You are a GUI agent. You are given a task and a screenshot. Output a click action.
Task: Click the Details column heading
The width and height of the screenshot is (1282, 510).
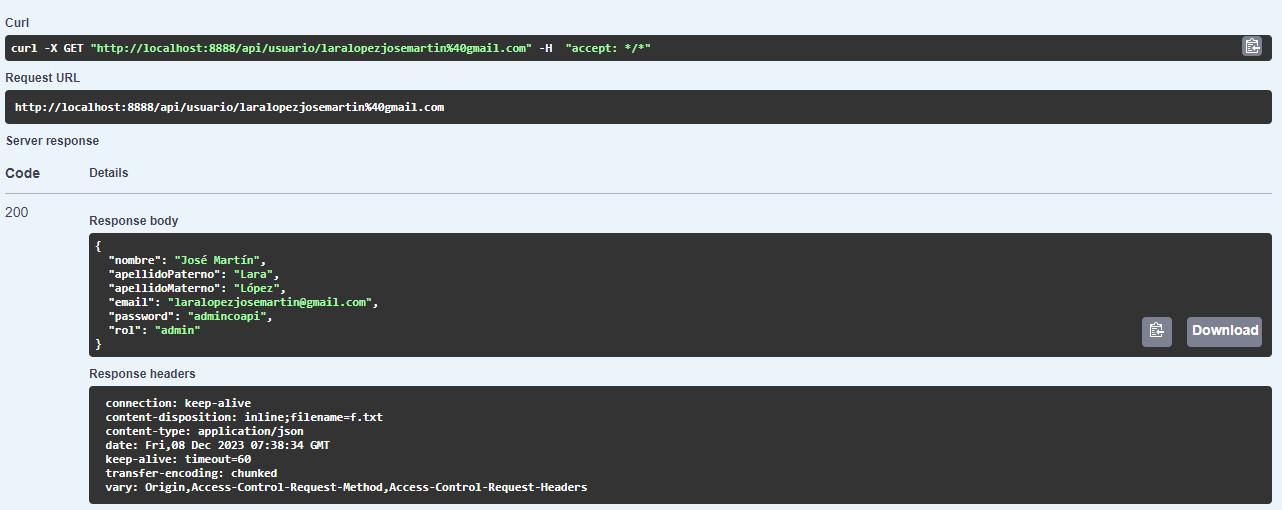coord(108,173)
